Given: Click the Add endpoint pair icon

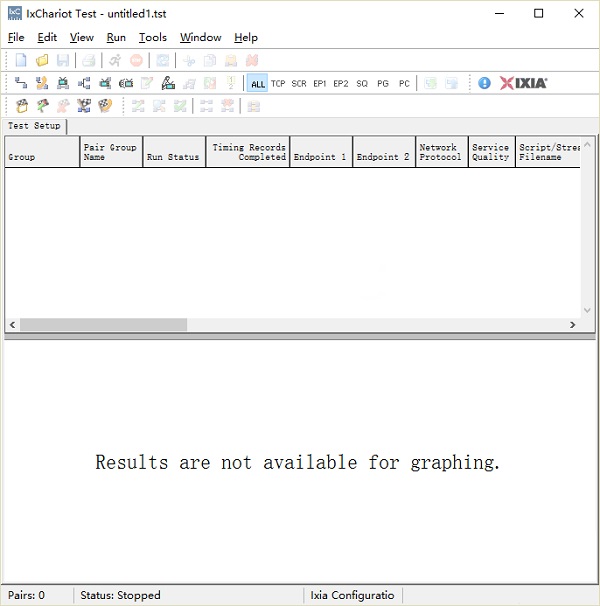Looking at the screenshot, I should tap(21, 84).
